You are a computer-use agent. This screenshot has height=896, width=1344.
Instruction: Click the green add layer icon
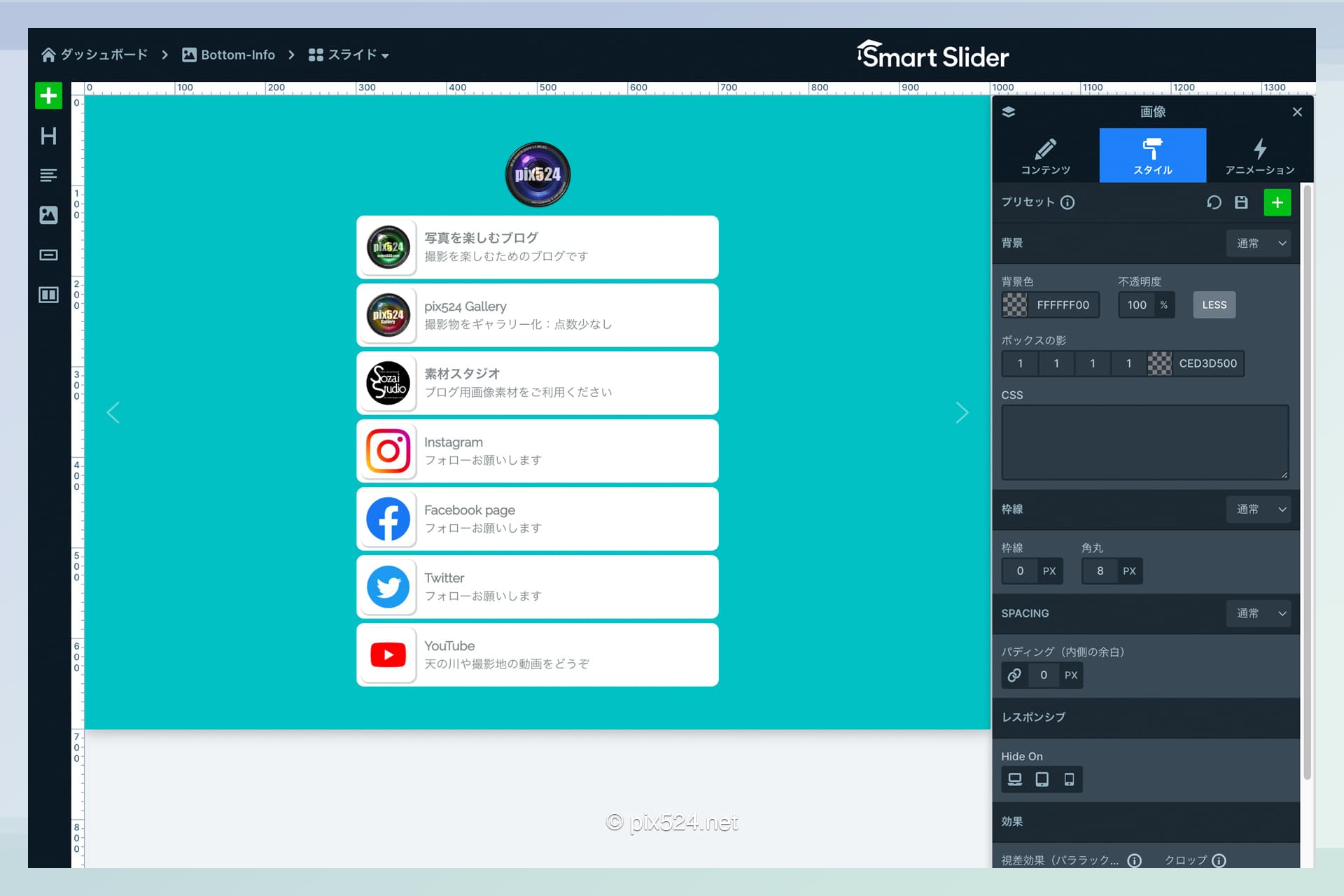(48, 96)
